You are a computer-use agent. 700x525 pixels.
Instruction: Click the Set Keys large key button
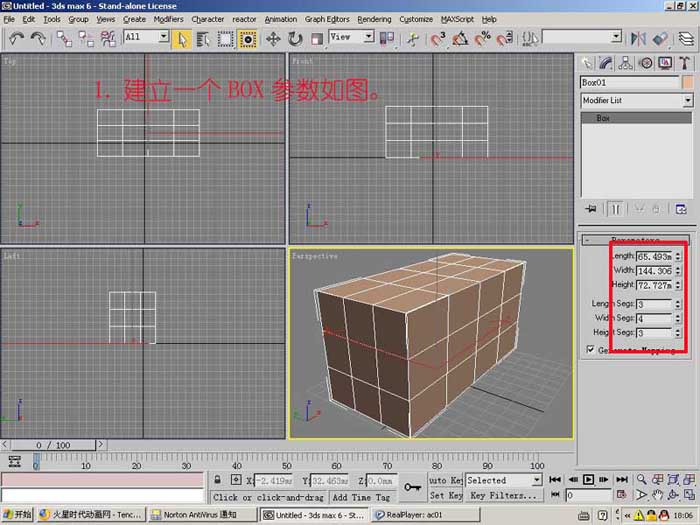pos(412,488)
